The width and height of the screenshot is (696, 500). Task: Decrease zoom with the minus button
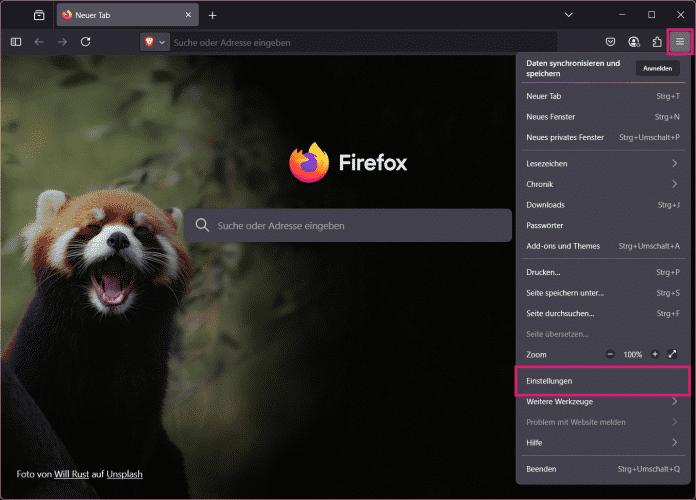[610, 355]
